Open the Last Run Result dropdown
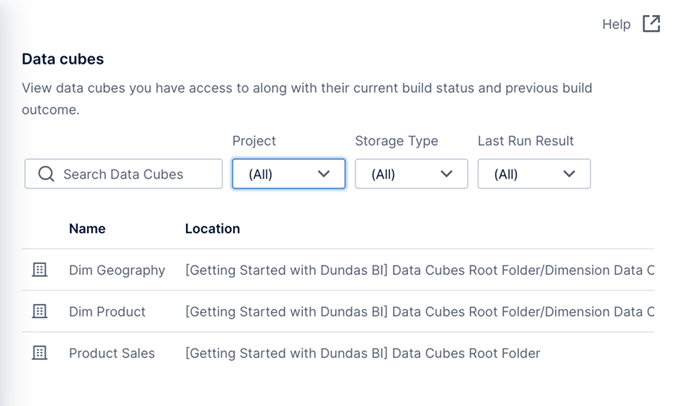This screenshot has height=406, width=675. tap(534, 174)
